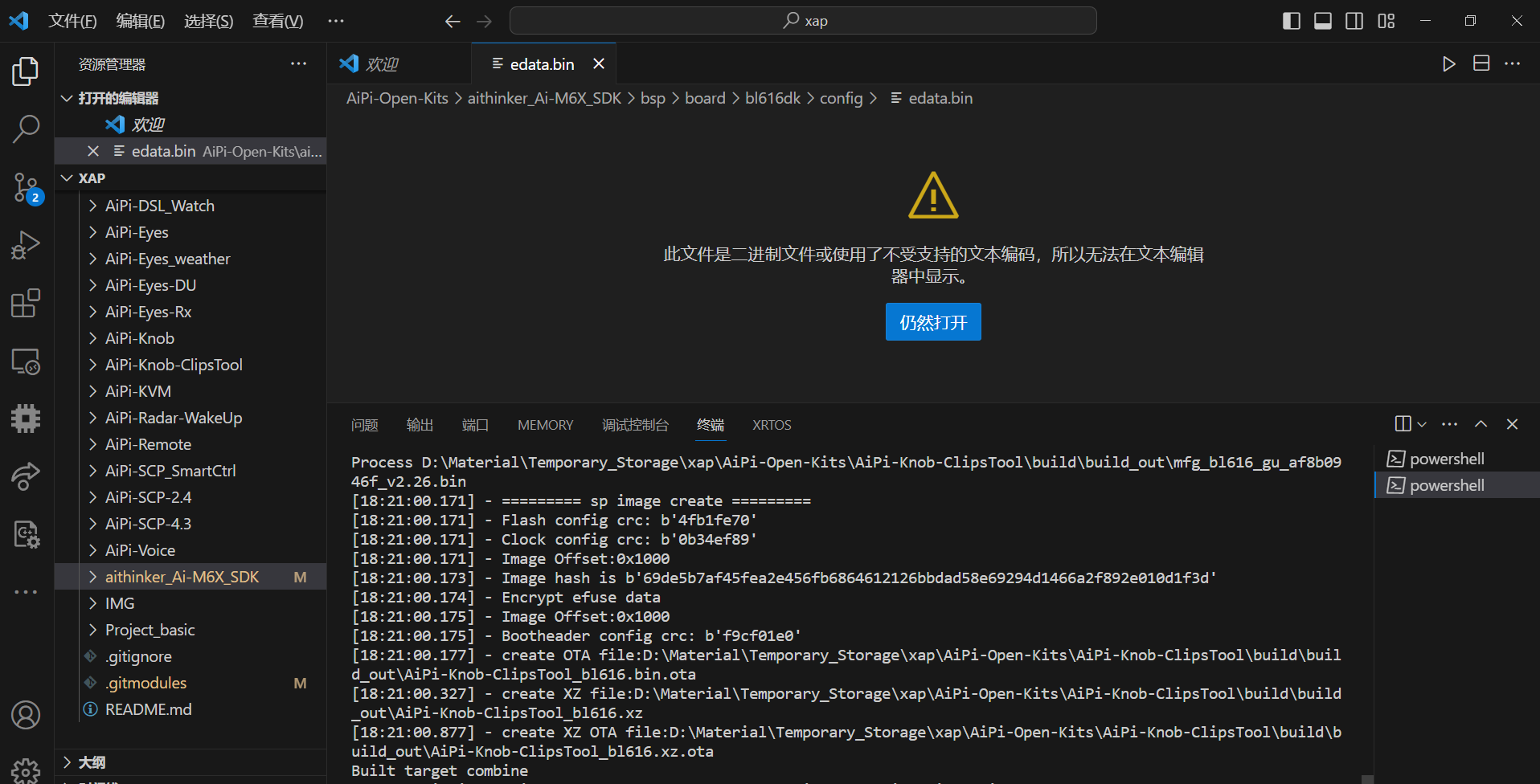The width and height of the screenshot is (1540, 784).
Task: Switch to the XRTOS panel tab
Action: click(x=772, y=425)
